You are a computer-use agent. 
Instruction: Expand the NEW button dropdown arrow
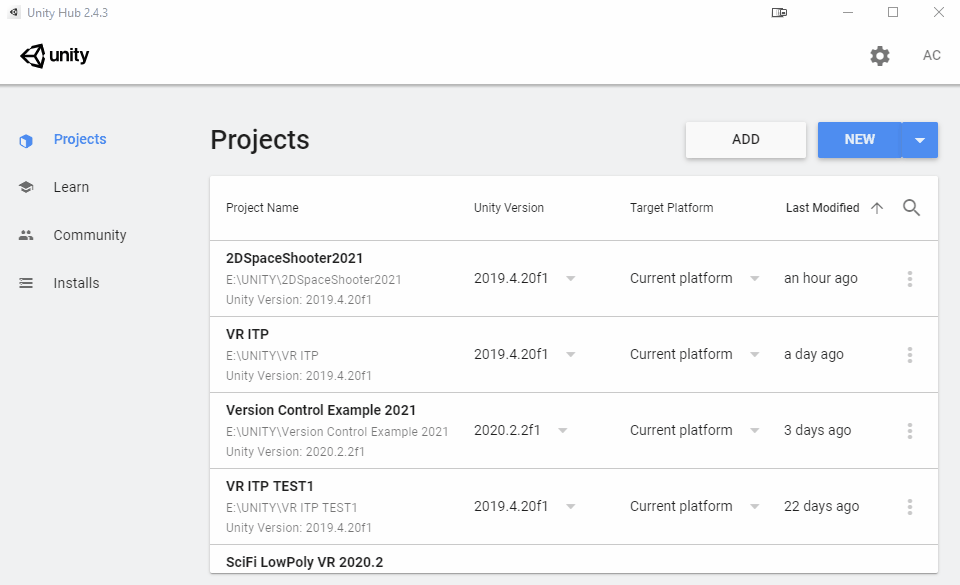click(920, 140)
